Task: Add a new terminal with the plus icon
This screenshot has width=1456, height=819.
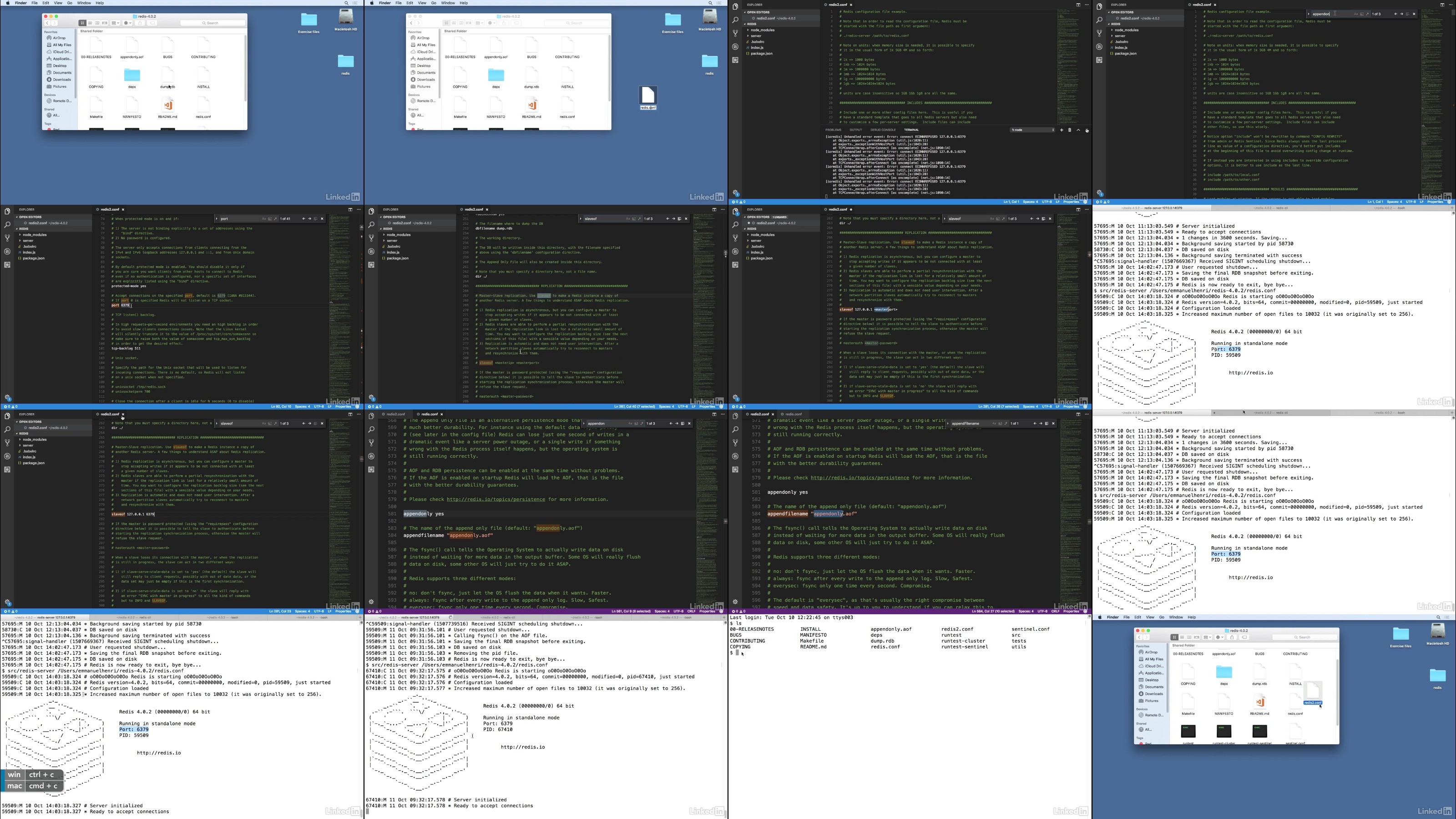Action: (1062, 130)
